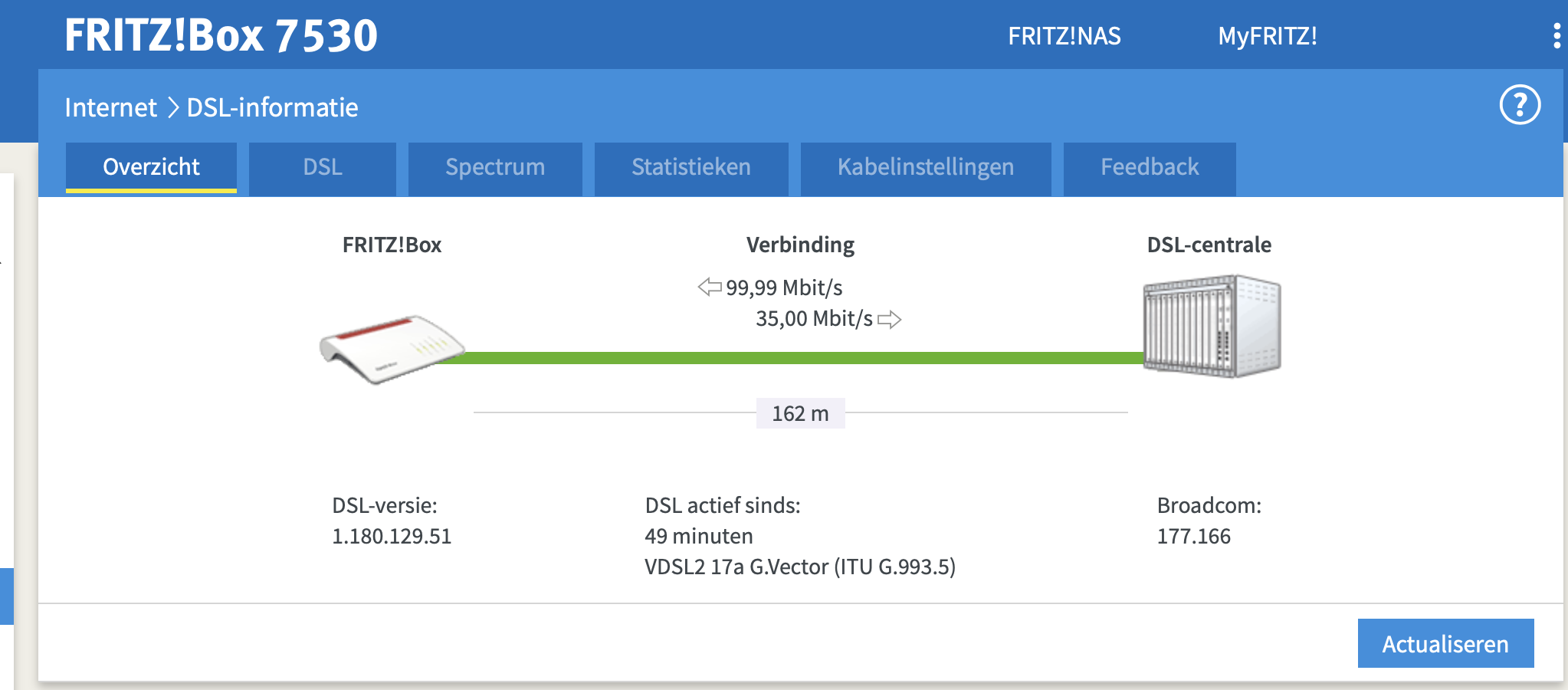
Task: Switch to the Feedback tab
Action: pyautogui.click(x=1149, y=167)
